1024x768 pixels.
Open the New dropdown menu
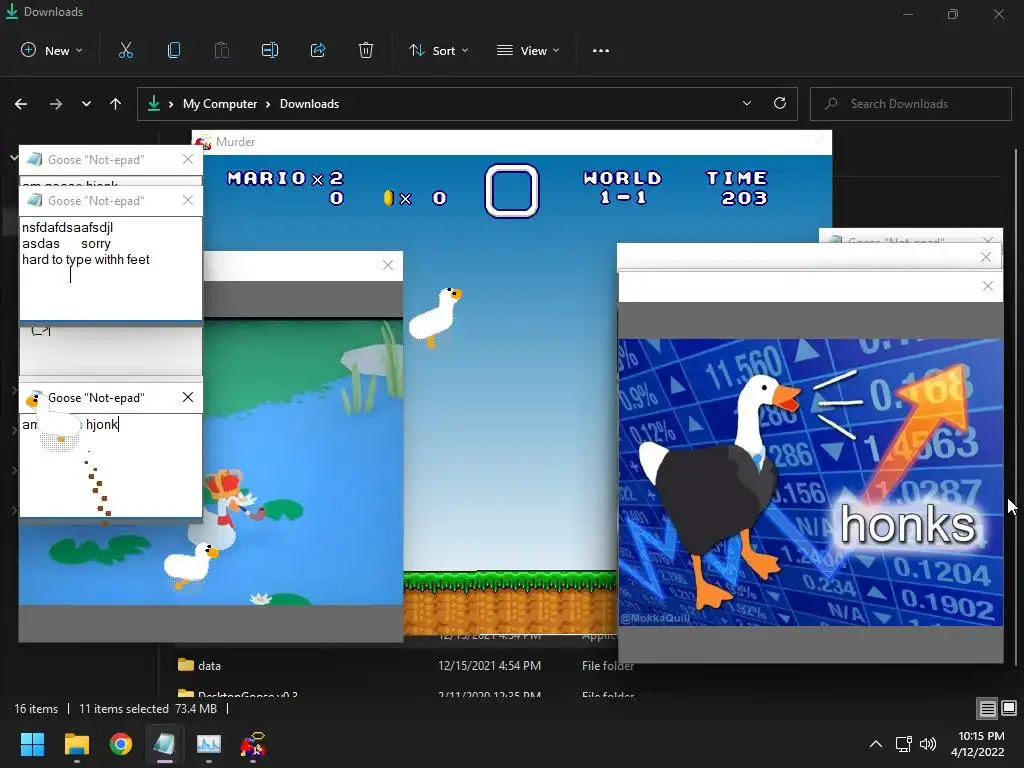(x=52, y=50)
